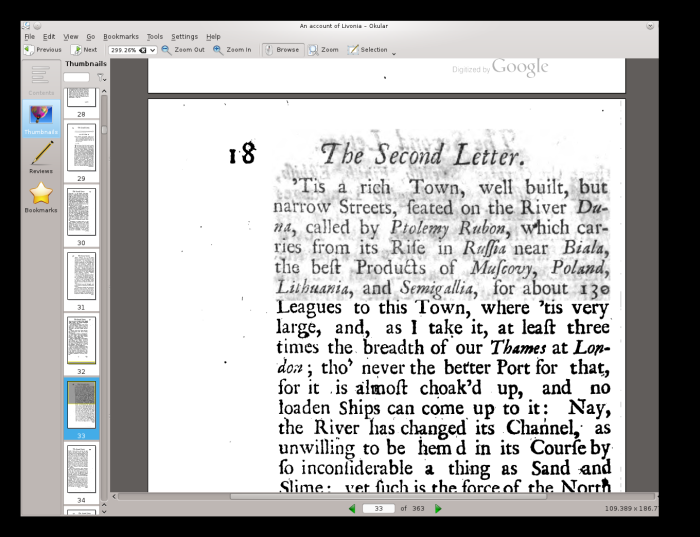Viewport: 700px width, 537px height.
Task: Go to the previous page using Previous
Action: [43, 49]
